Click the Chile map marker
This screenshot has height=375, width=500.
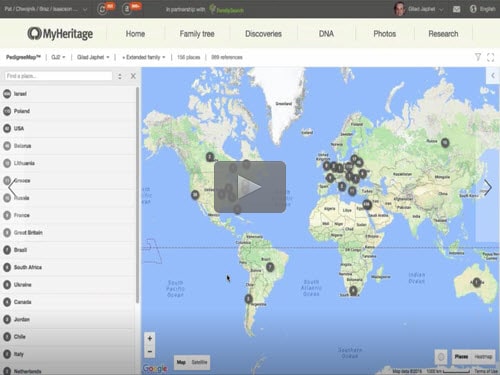(248, 299)
